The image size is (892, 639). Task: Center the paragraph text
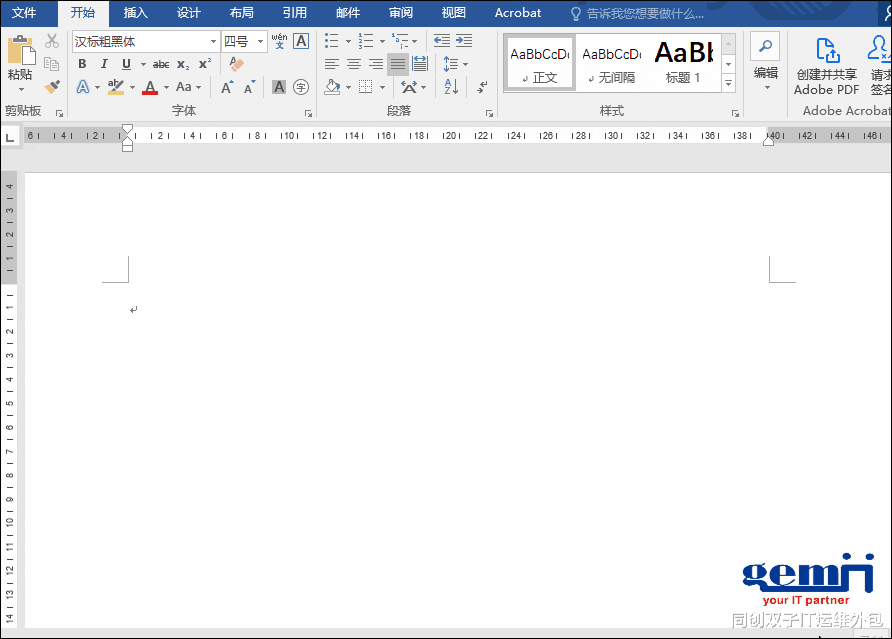[x=354, y=64]
